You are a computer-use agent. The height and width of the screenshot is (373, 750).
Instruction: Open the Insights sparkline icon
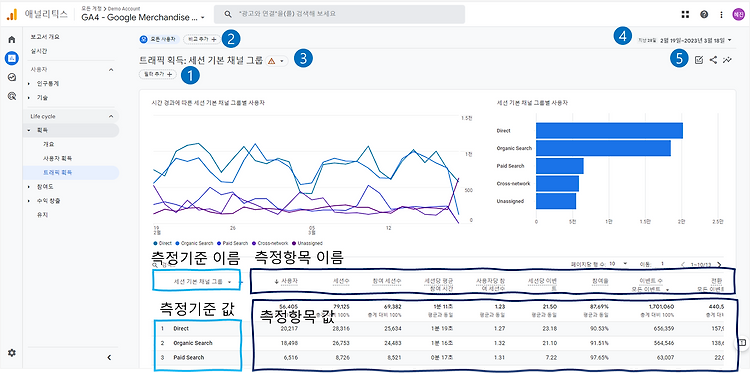[728, 60]
